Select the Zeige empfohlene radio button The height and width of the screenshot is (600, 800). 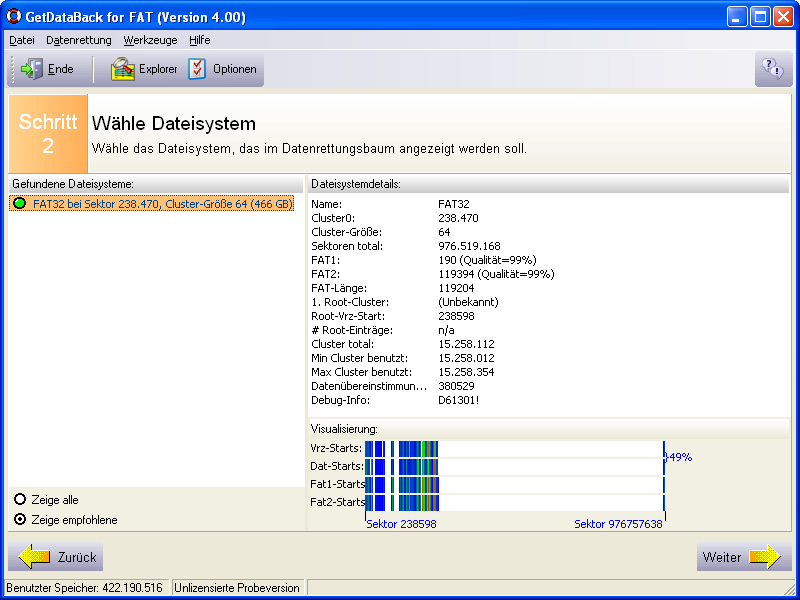20,519
